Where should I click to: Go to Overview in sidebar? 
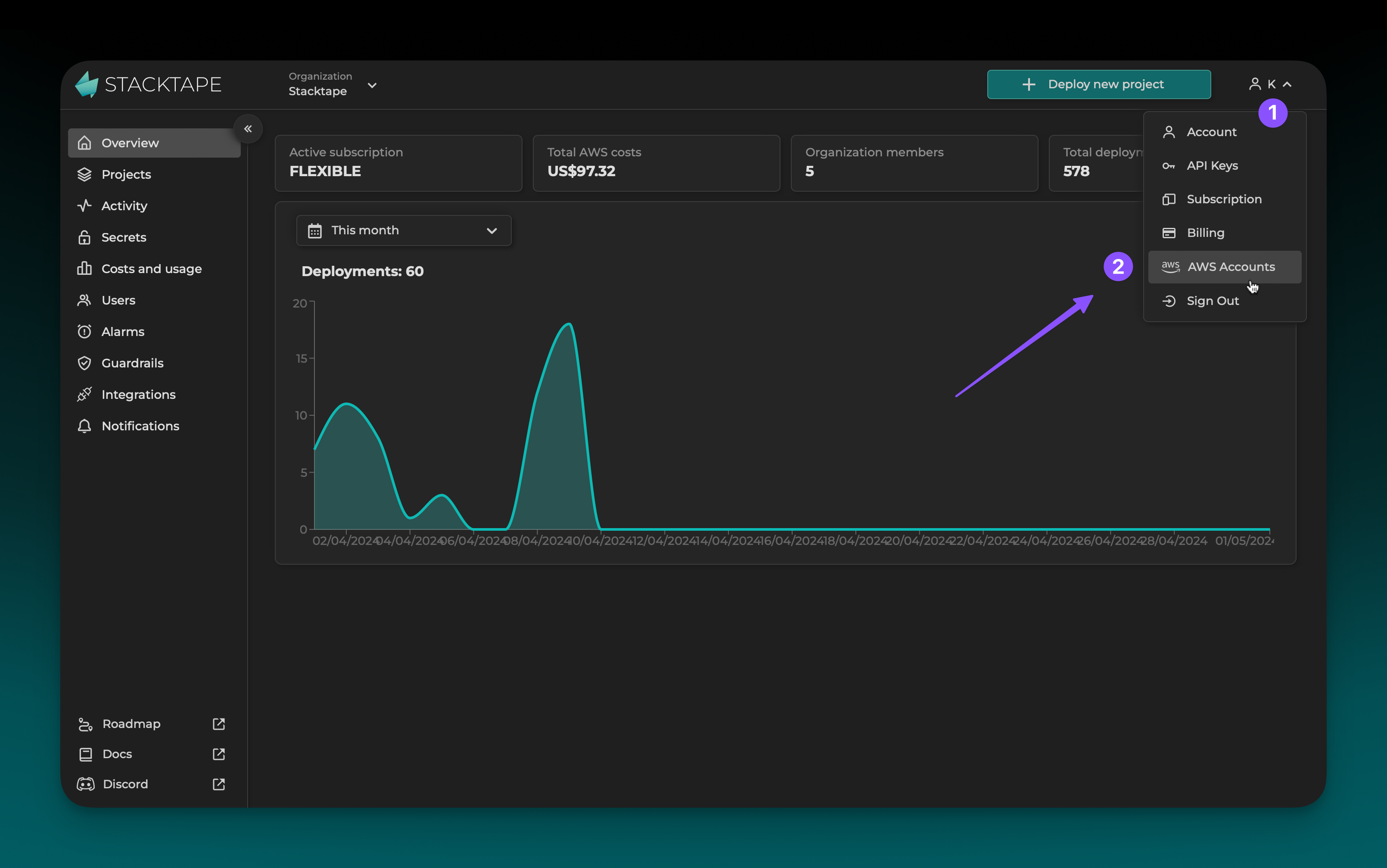pyautogui.click(x=154, y=143)
